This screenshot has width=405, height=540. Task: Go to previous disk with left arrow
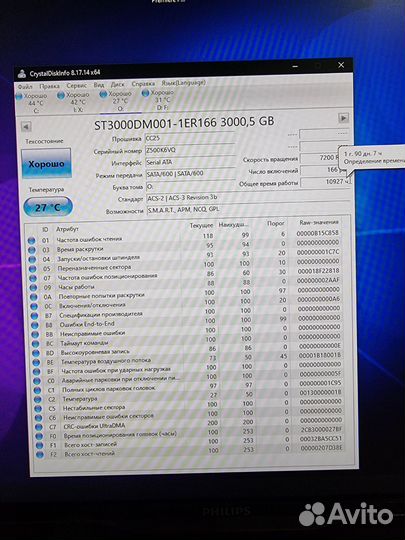point(26,126)
